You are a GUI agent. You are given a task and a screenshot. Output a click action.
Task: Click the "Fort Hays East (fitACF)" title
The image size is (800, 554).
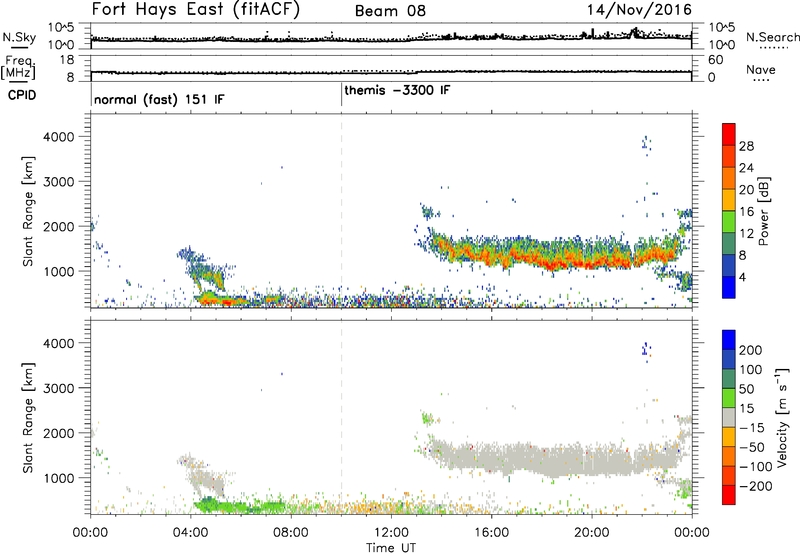[196, 10]
